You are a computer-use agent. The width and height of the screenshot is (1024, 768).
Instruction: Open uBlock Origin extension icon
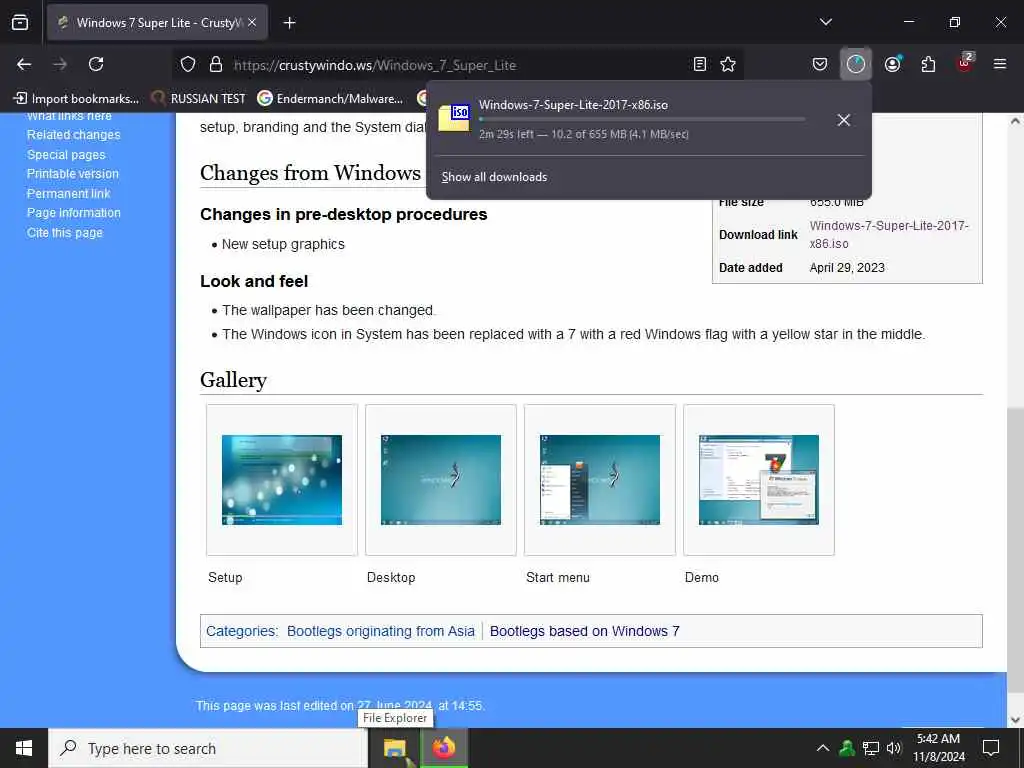pyautogui.click(x=965, y=63)
